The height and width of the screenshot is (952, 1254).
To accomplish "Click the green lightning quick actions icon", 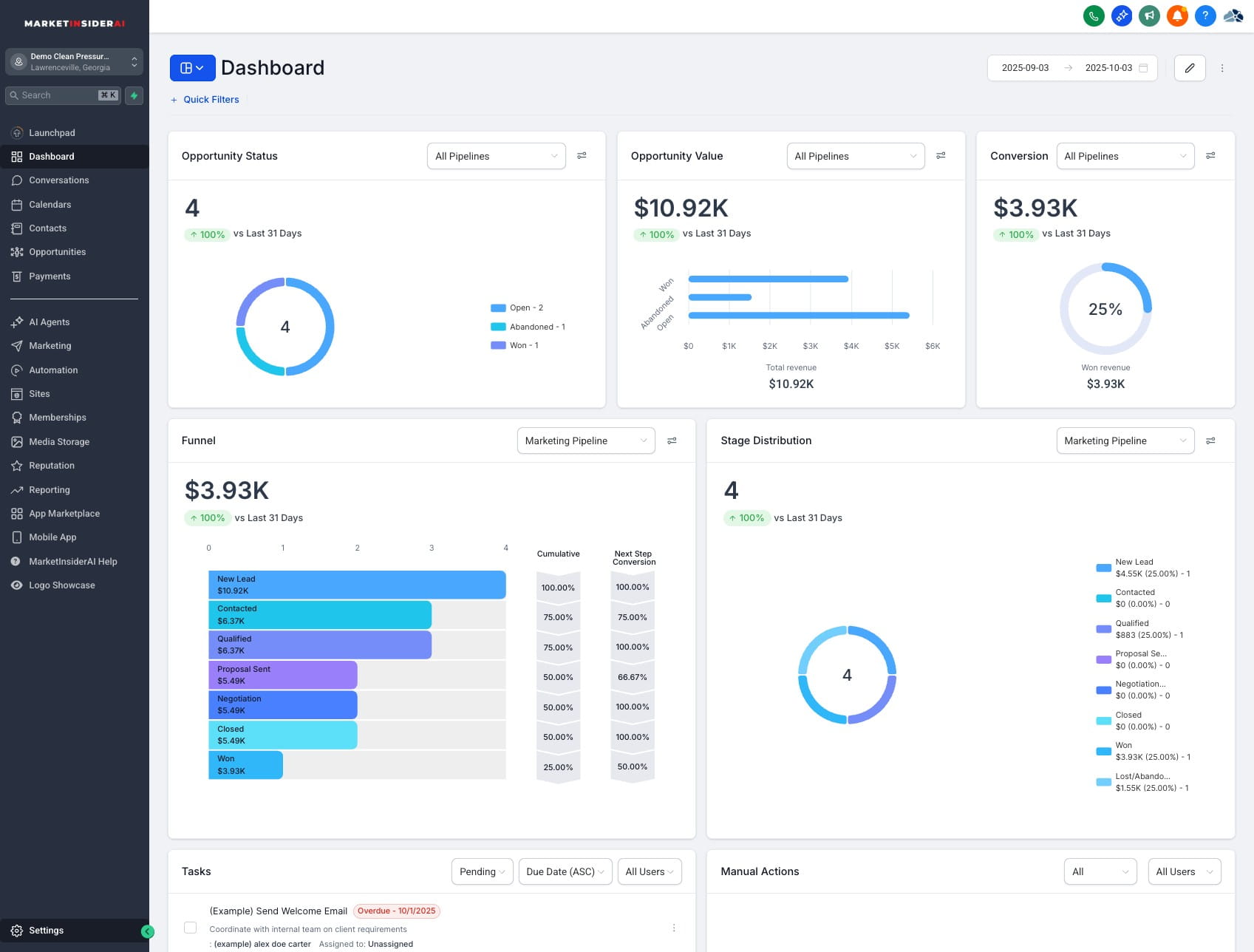I will (x=134, y=95).
